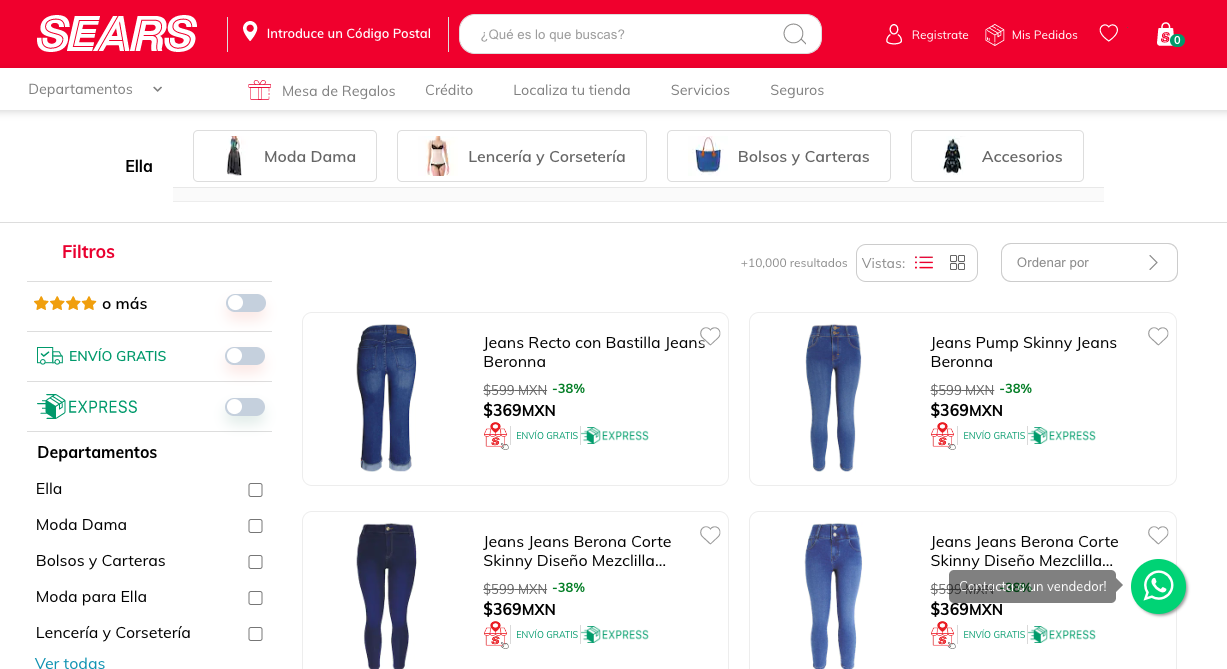
Task: Select Lencería y Corsetería category tile
Action: point(522,156)
